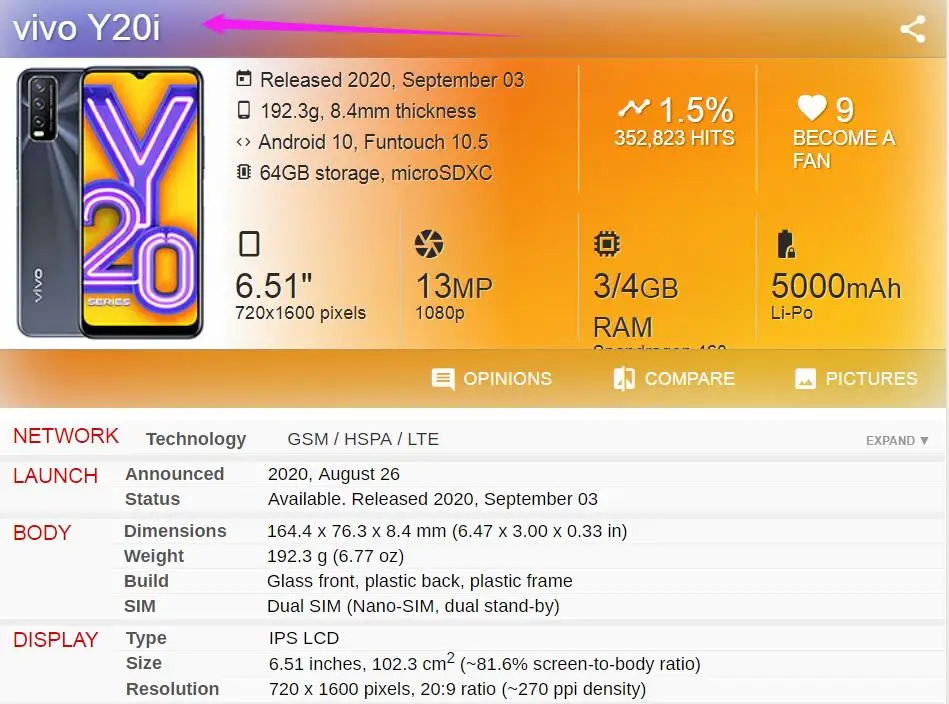The width and height of the screenshot is (949, 704).
Task: Click the Li-Po battery type text
Action: tap(791, 313)
